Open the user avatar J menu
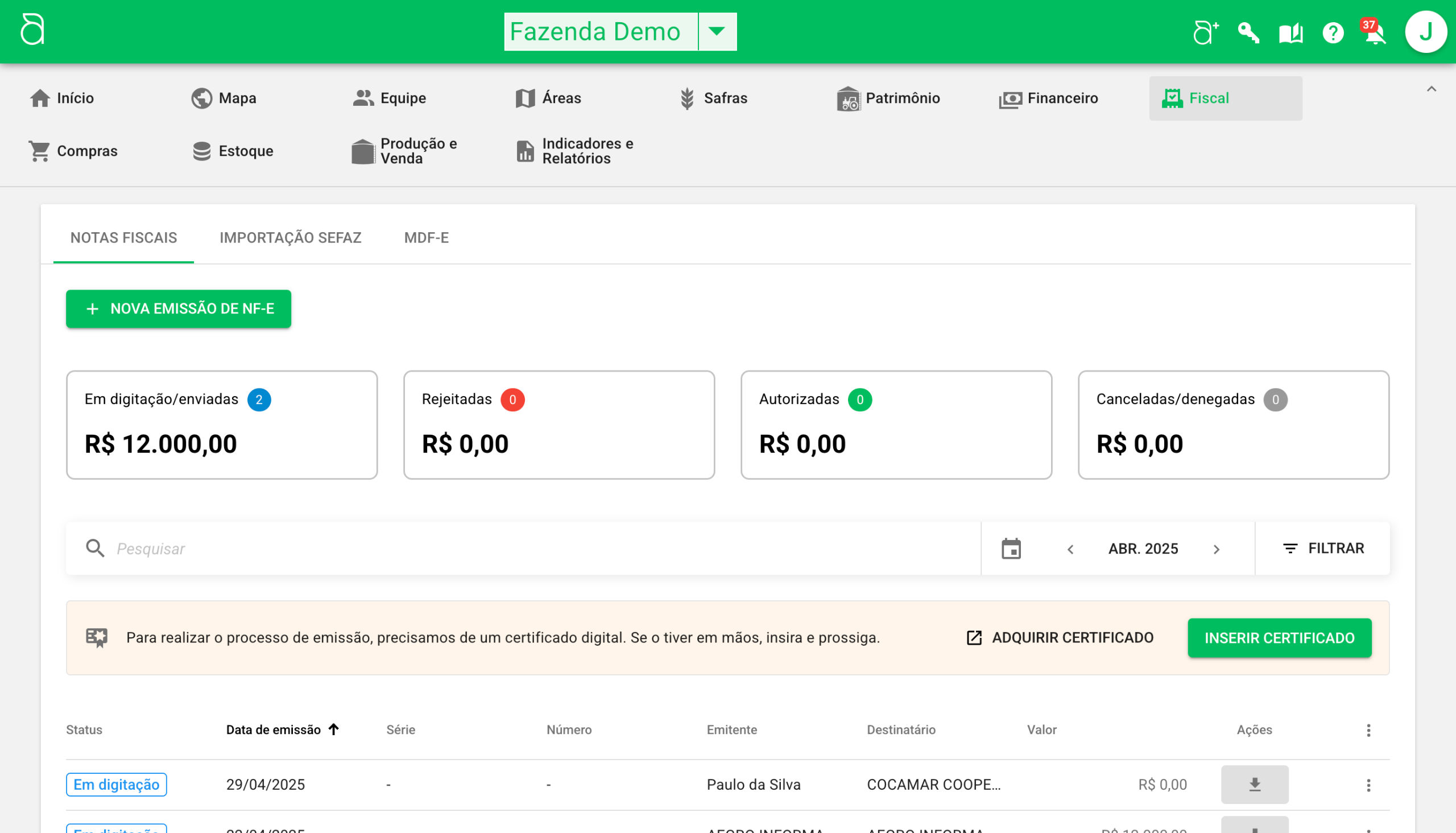The image size is (1456, 833). pos(1425,32)
